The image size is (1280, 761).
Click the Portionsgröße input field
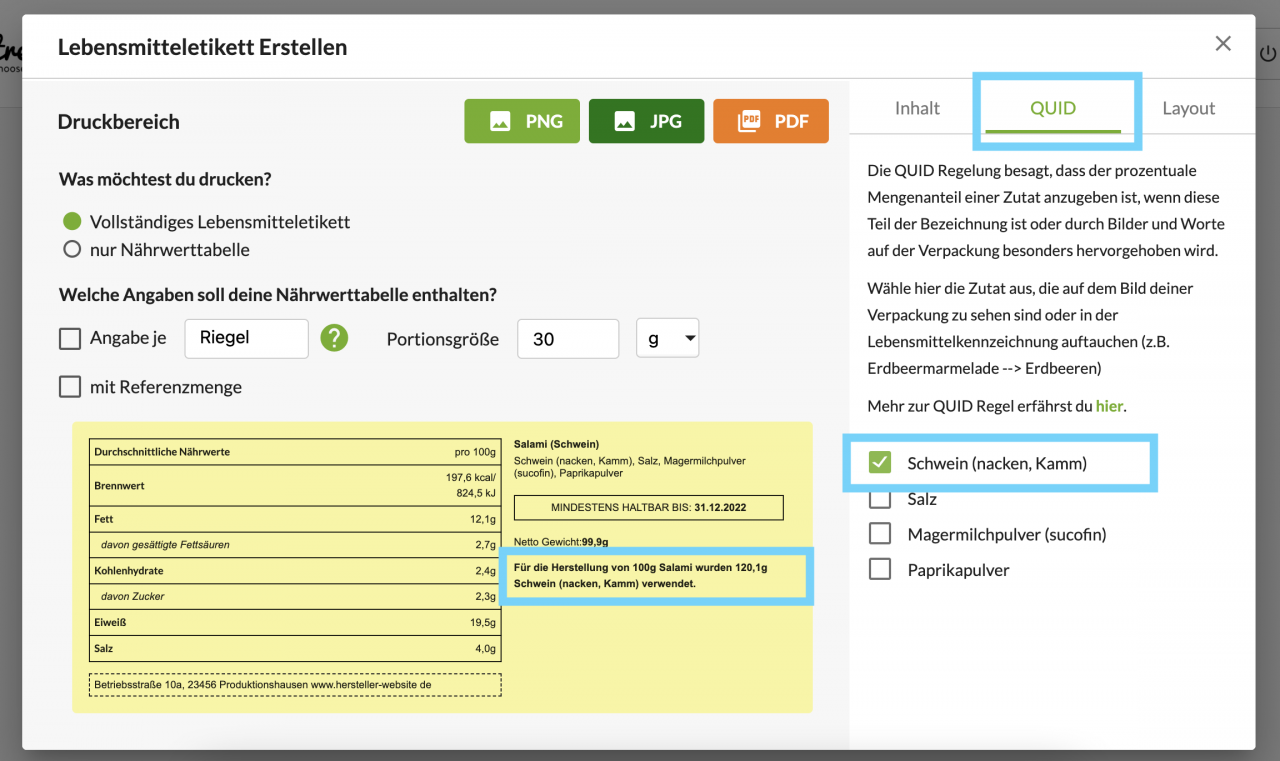point(567,338)
